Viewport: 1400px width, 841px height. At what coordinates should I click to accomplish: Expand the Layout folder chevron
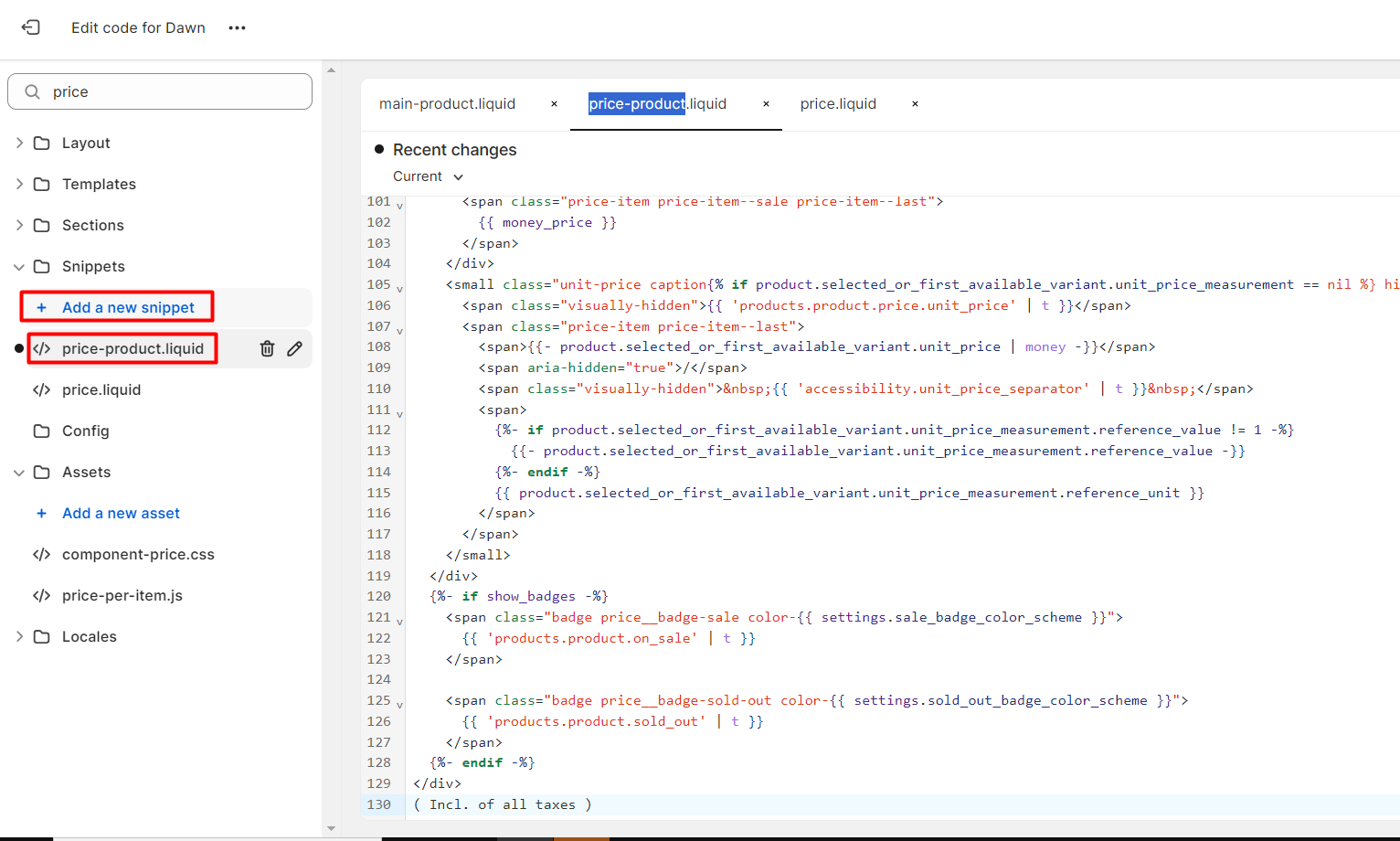[x=19, y=143]
